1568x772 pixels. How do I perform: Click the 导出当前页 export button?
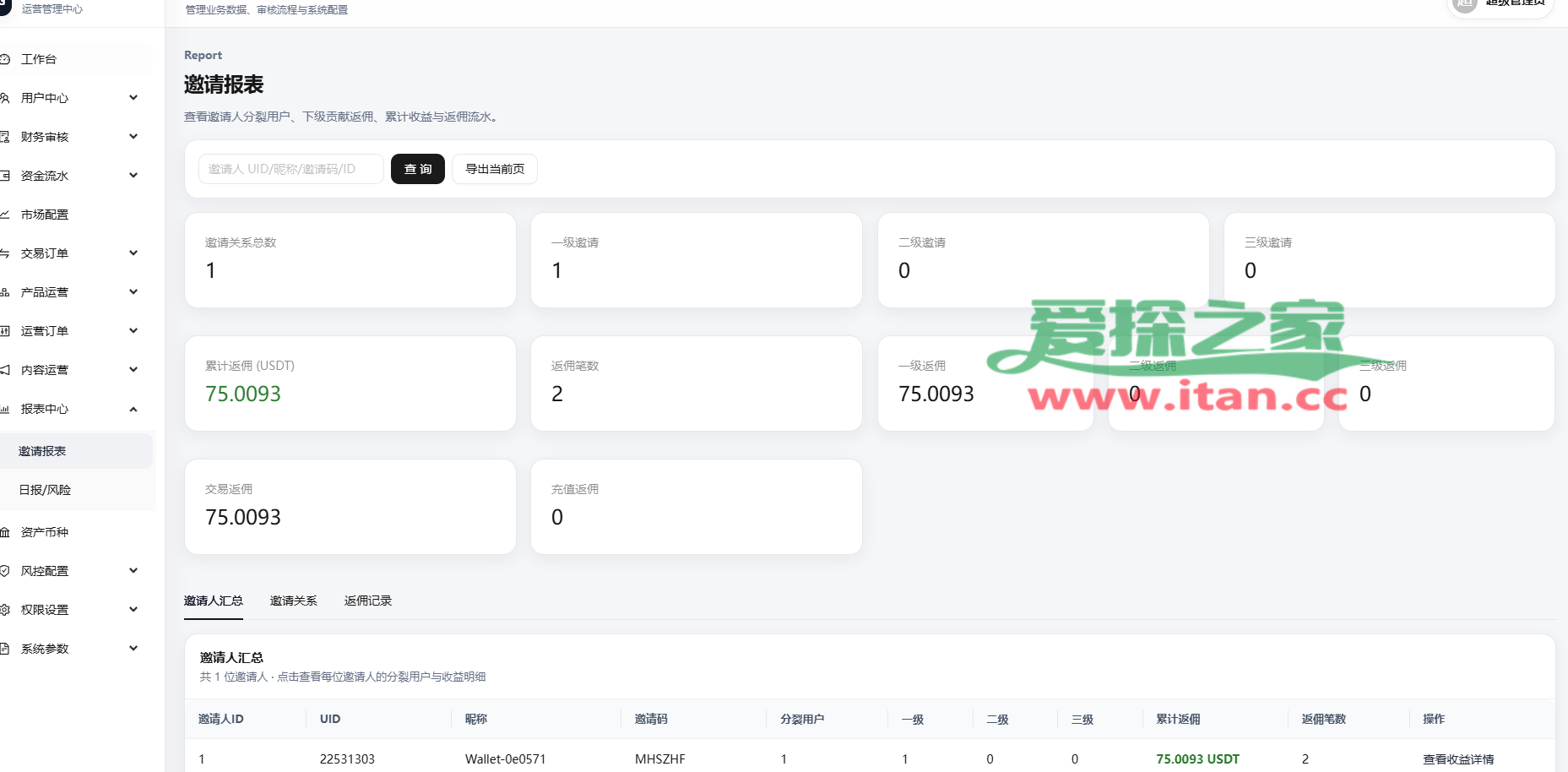(495, 169)
